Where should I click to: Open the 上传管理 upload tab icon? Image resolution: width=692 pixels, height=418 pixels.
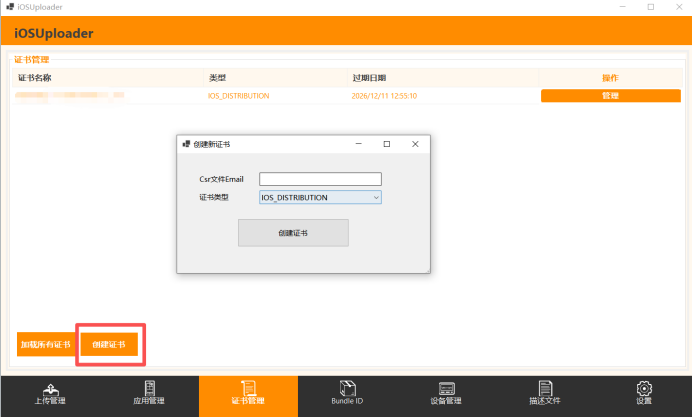point(50,388)
